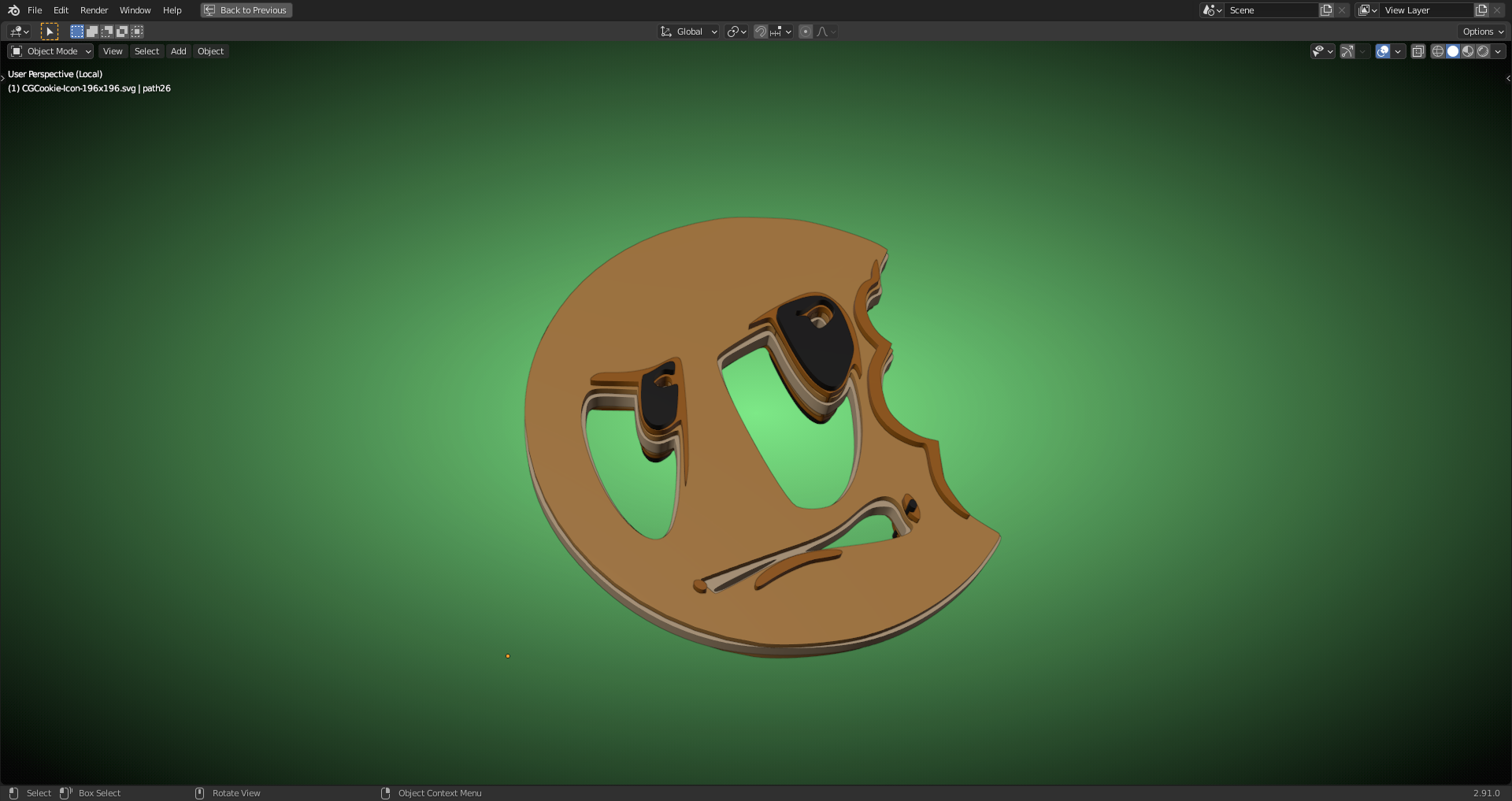Screen dimensions: 1512x801
Task: Set selection mode to Extend Selection
Action: click(x=92, y=32)
